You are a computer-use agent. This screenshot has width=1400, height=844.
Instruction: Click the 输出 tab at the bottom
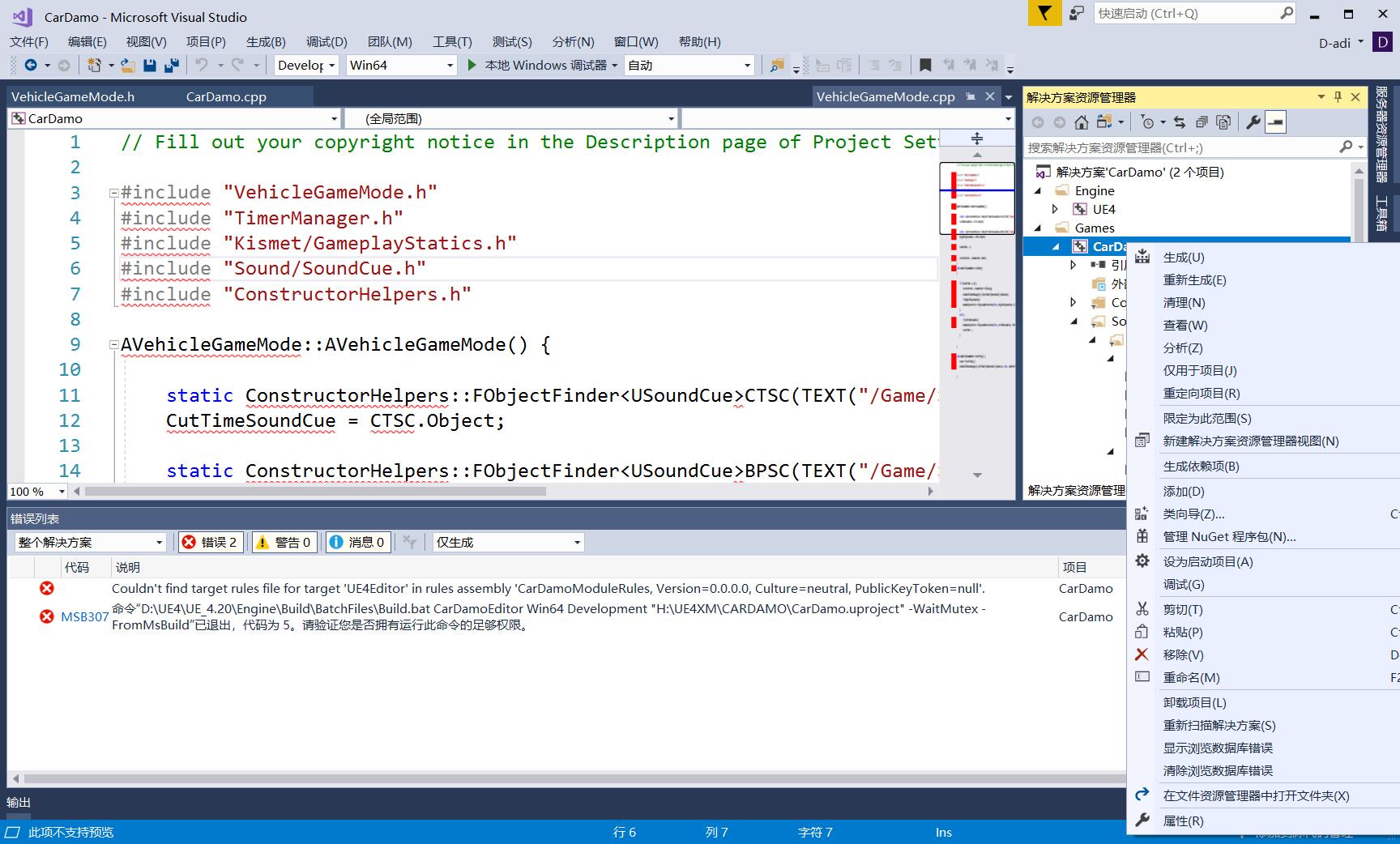(19, 802)
